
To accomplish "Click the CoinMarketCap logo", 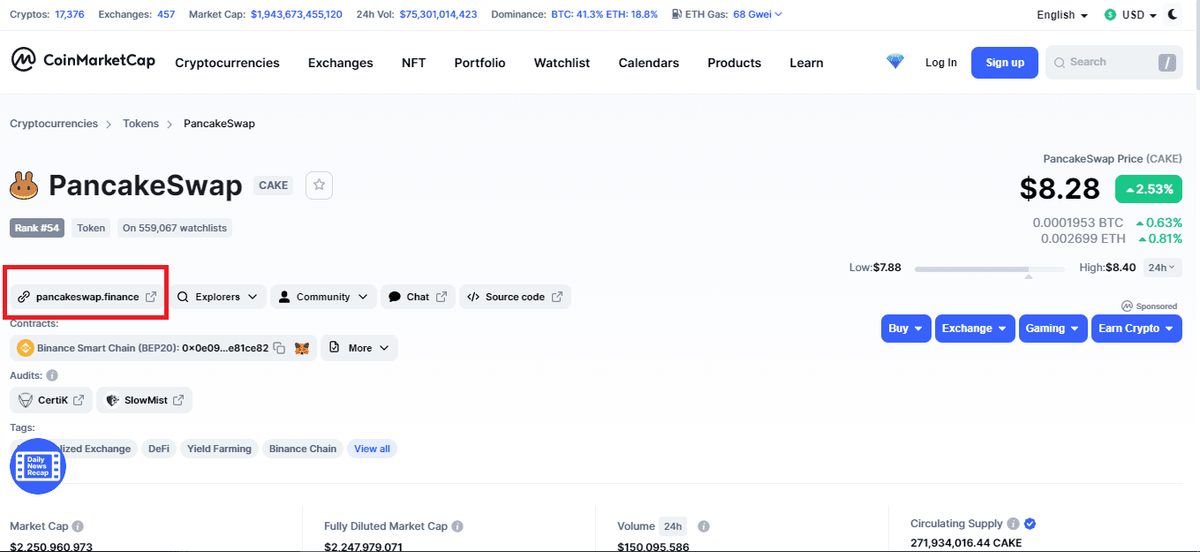I will (83, 61).
